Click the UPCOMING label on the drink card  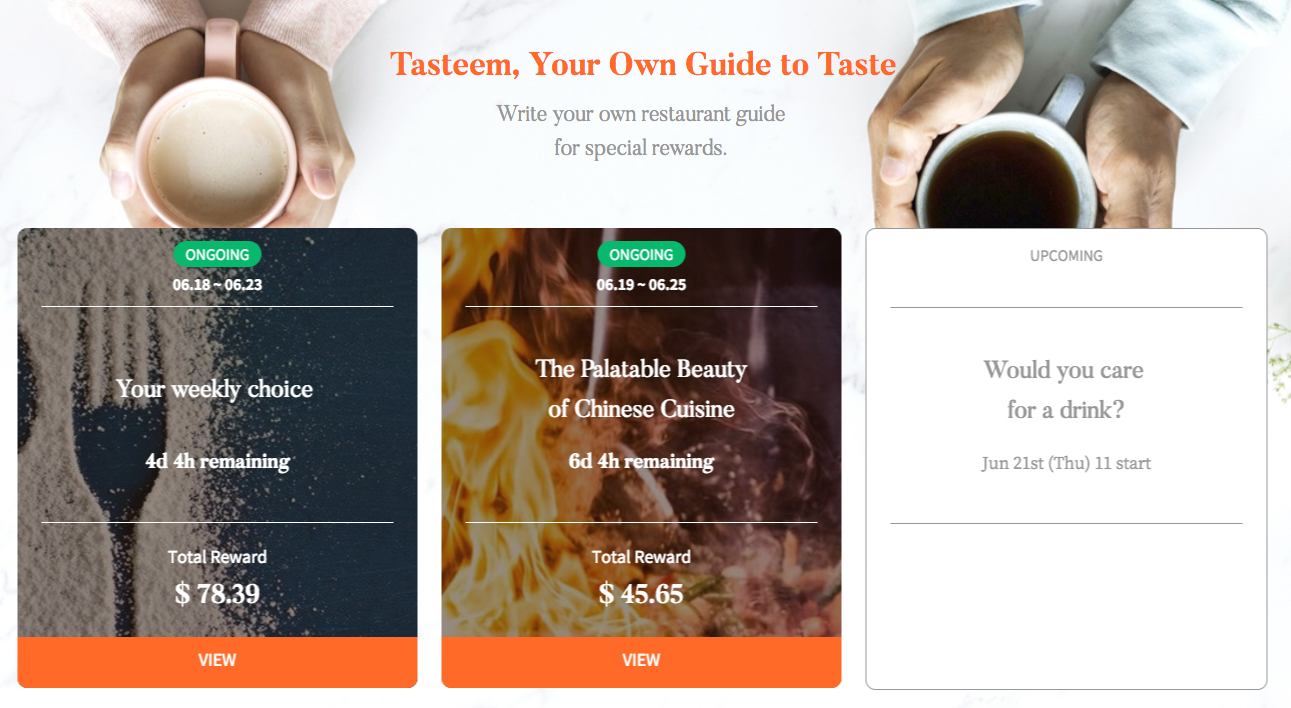point(1066,256)
